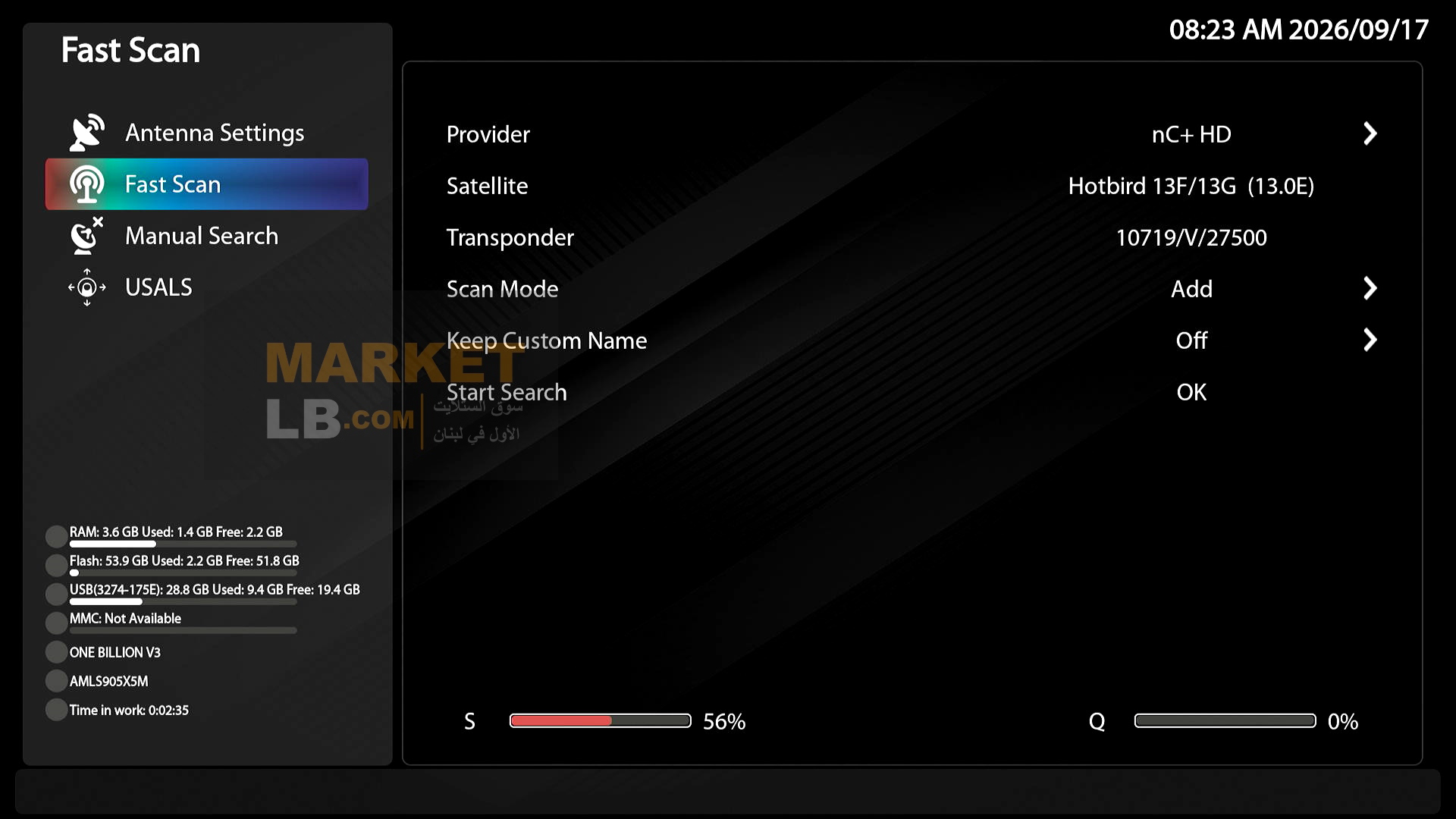Click the AMLS905X5M chipset label
This screenshot has width=1456, height=819.
tap(108, 681)
